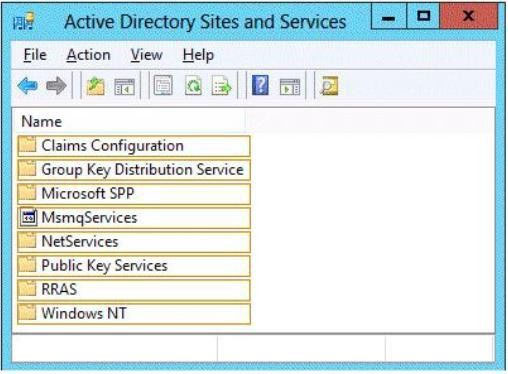Click the Forward arrow toolbar icon
Viewport: 508px width, 374px height.
[x=56, y=86]
